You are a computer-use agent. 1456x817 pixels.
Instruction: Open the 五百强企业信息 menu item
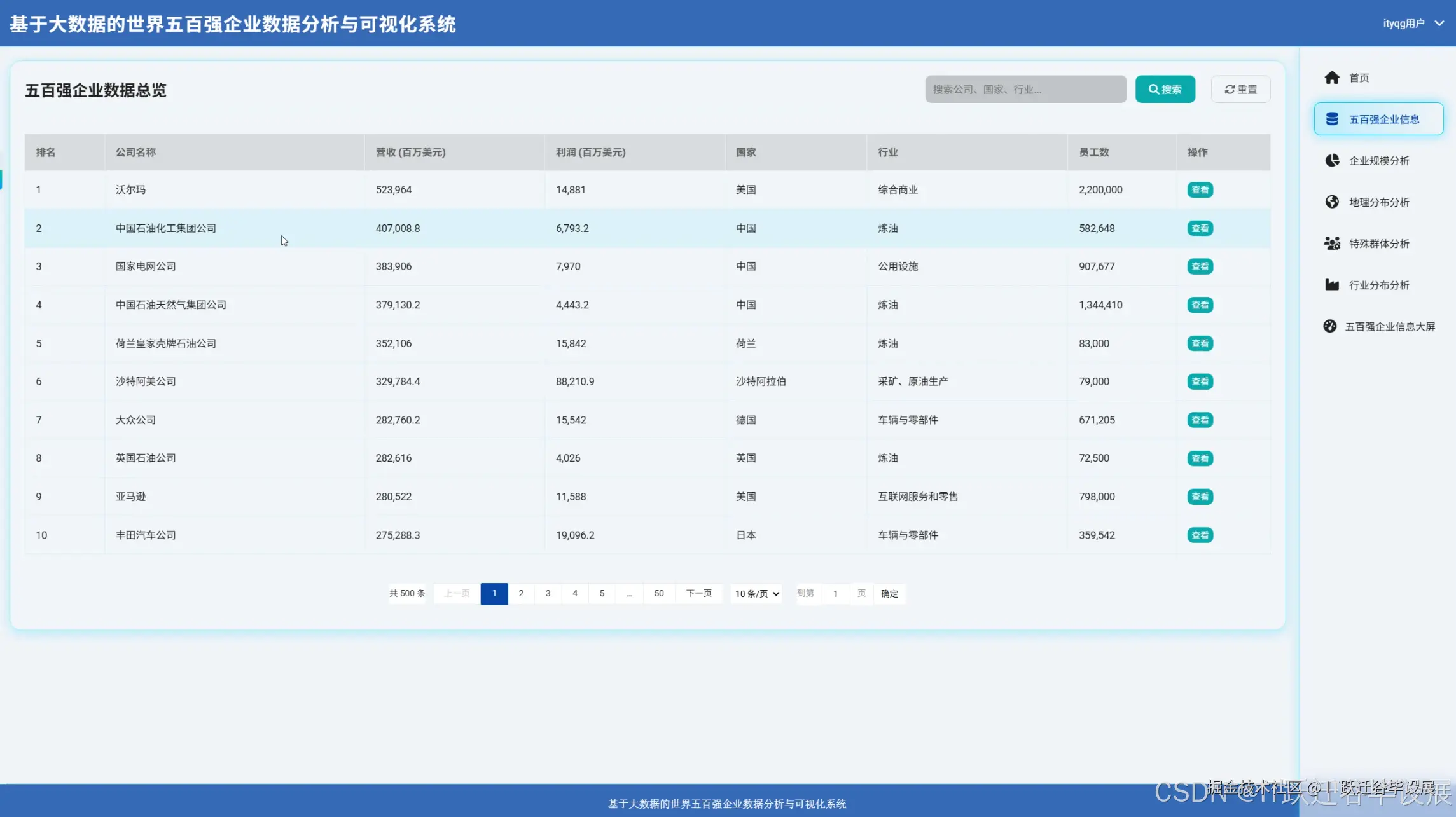click(1378, 119)
